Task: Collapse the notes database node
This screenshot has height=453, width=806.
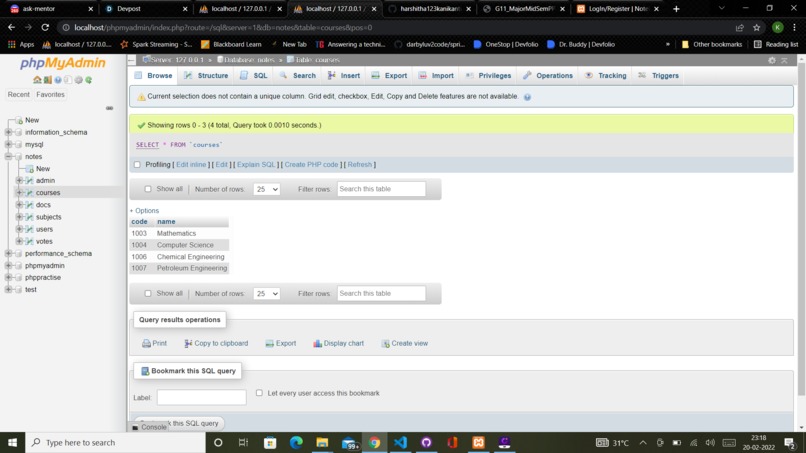Action: (9, 156)
